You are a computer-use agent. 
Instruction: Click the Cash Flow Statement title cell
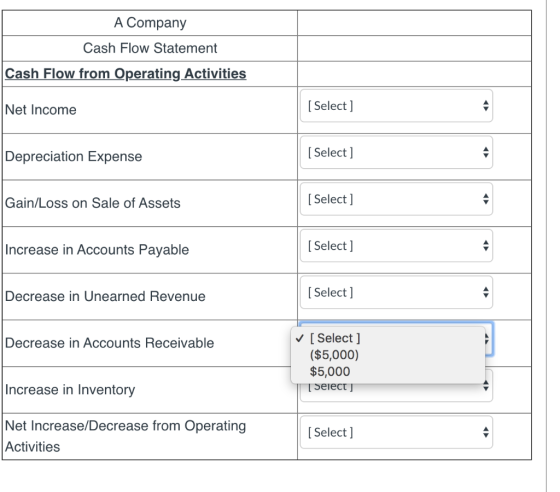(150, 48)
